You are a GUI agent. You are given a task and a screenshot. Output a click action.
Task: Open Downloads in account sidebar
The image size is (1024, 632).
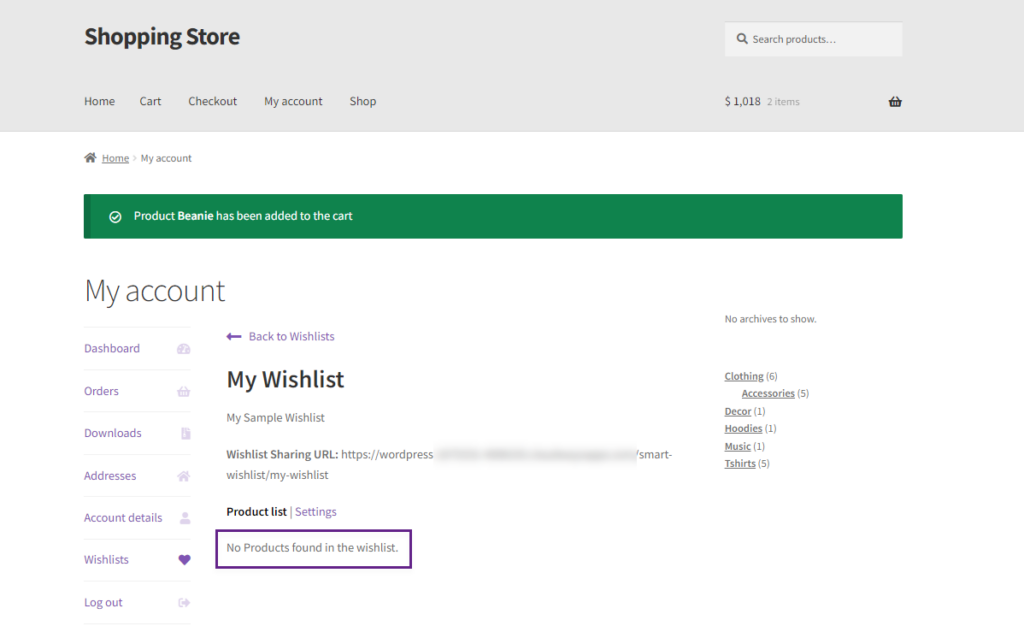pyautogui.click(x=112, y=434)
